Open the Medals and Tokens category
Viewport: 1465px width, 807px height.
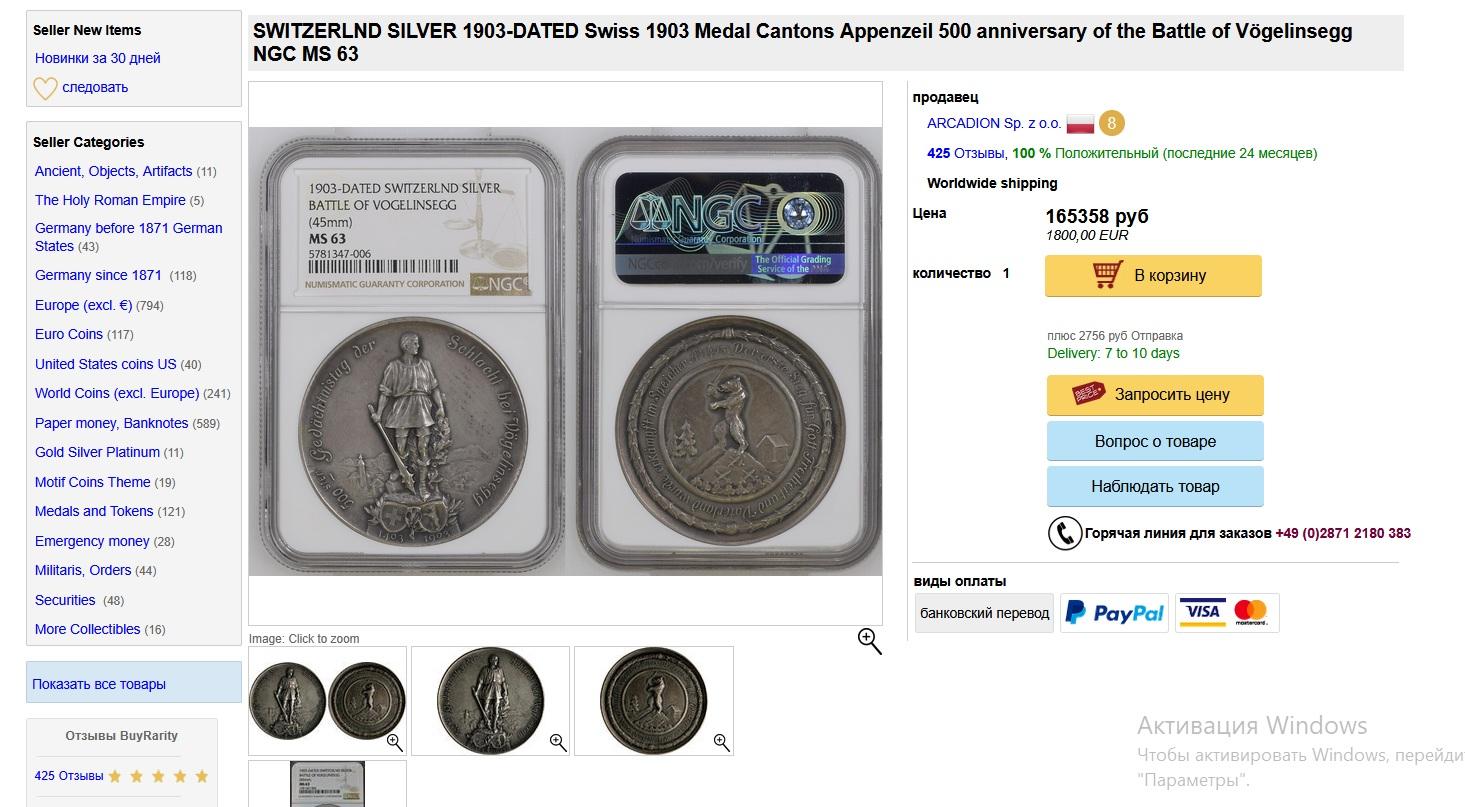point(94,511)
